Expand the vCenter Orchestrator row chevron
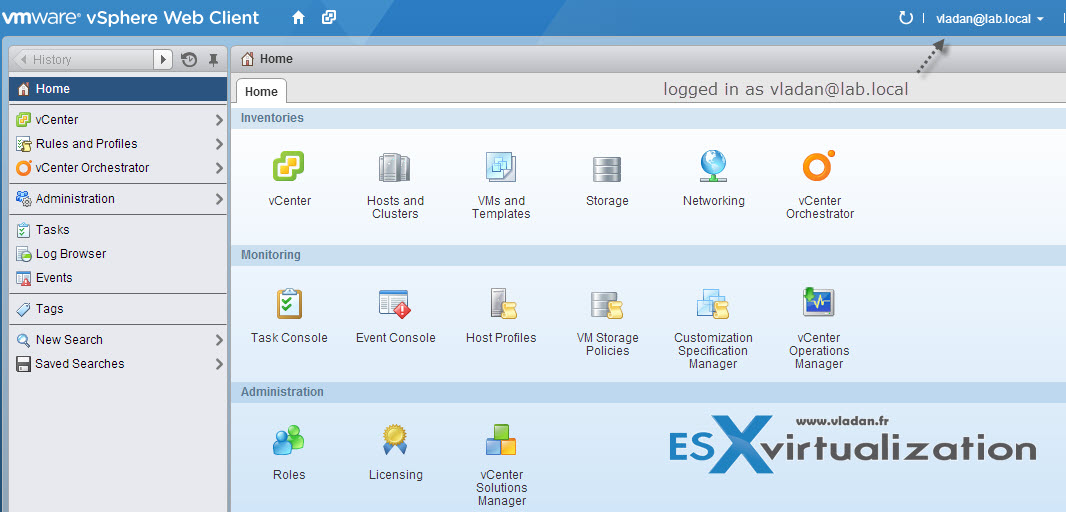The height and width of the screenshot is (512, 1066). point(219,168)
